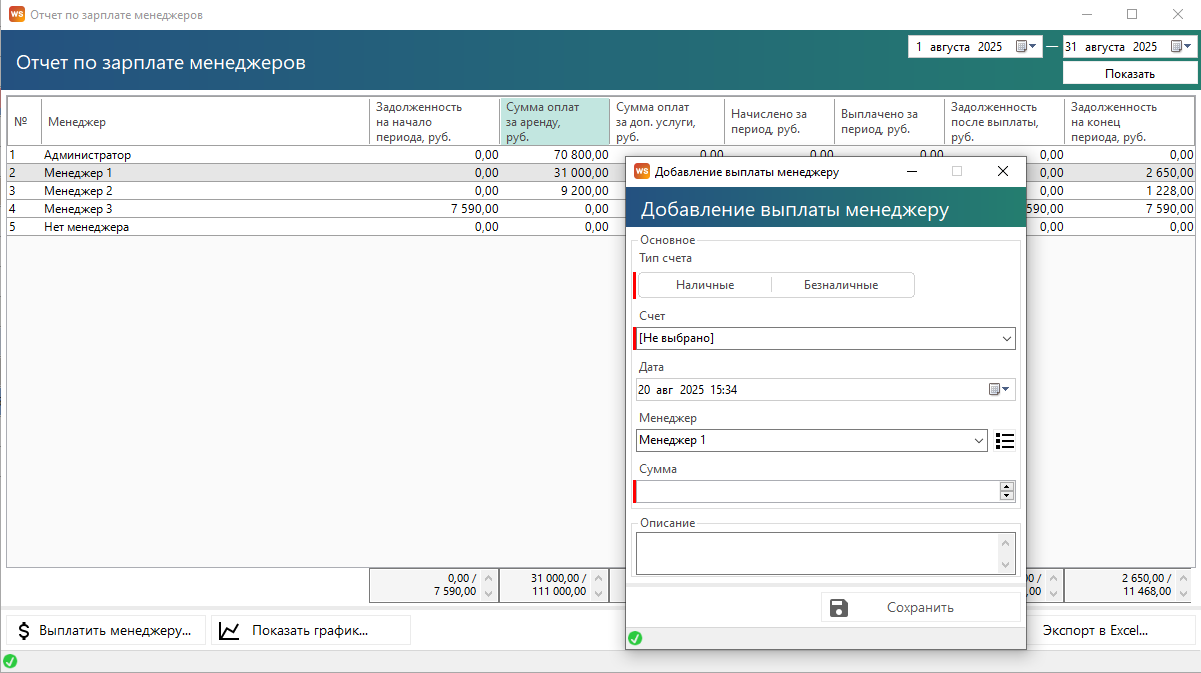Click into the Сумма input field
The image size is (1201, 673).
(817, 492)
